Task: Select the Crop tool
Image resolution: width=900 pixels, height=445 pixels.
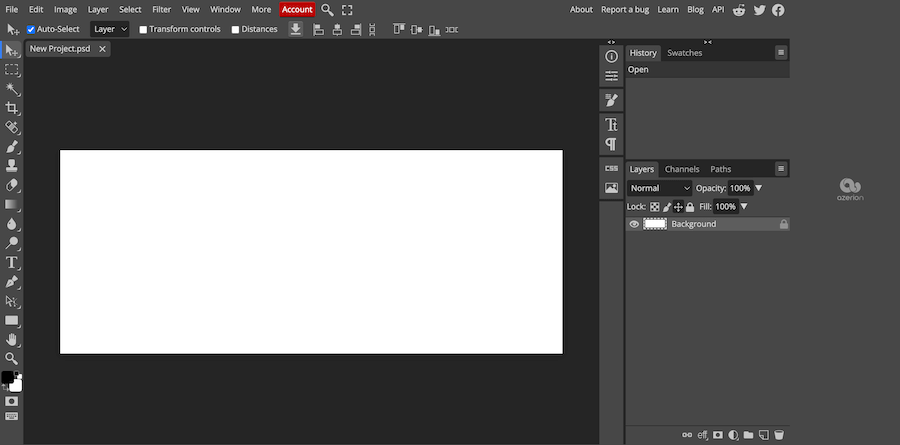Action: [x=11, y=108]
